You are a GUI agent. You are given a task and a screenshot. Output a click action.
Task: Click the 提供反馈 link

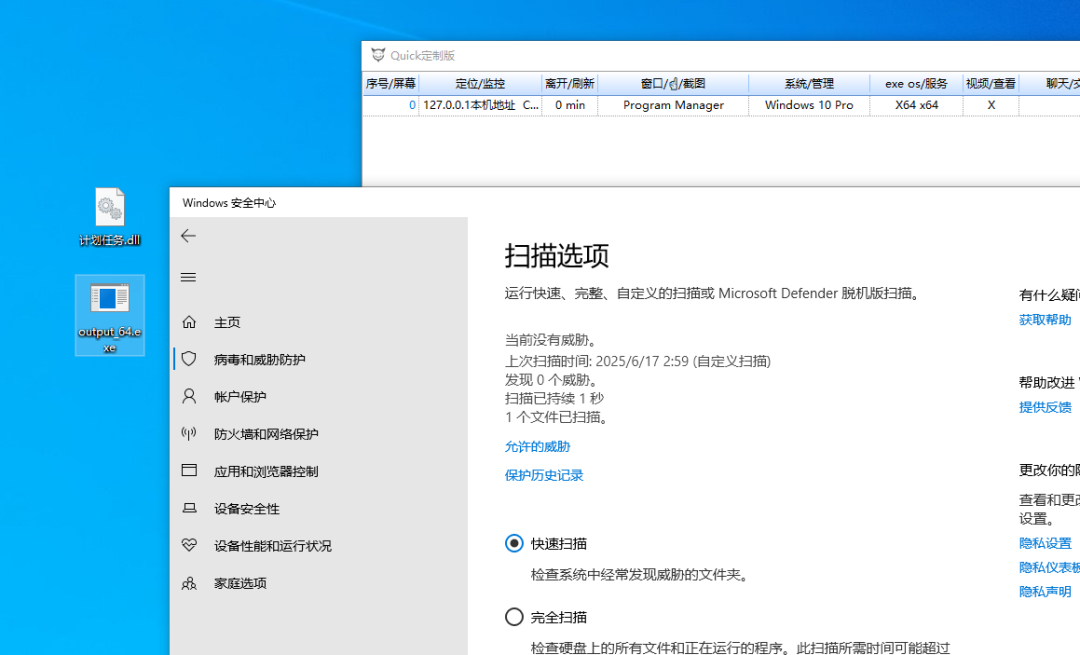1045,407
